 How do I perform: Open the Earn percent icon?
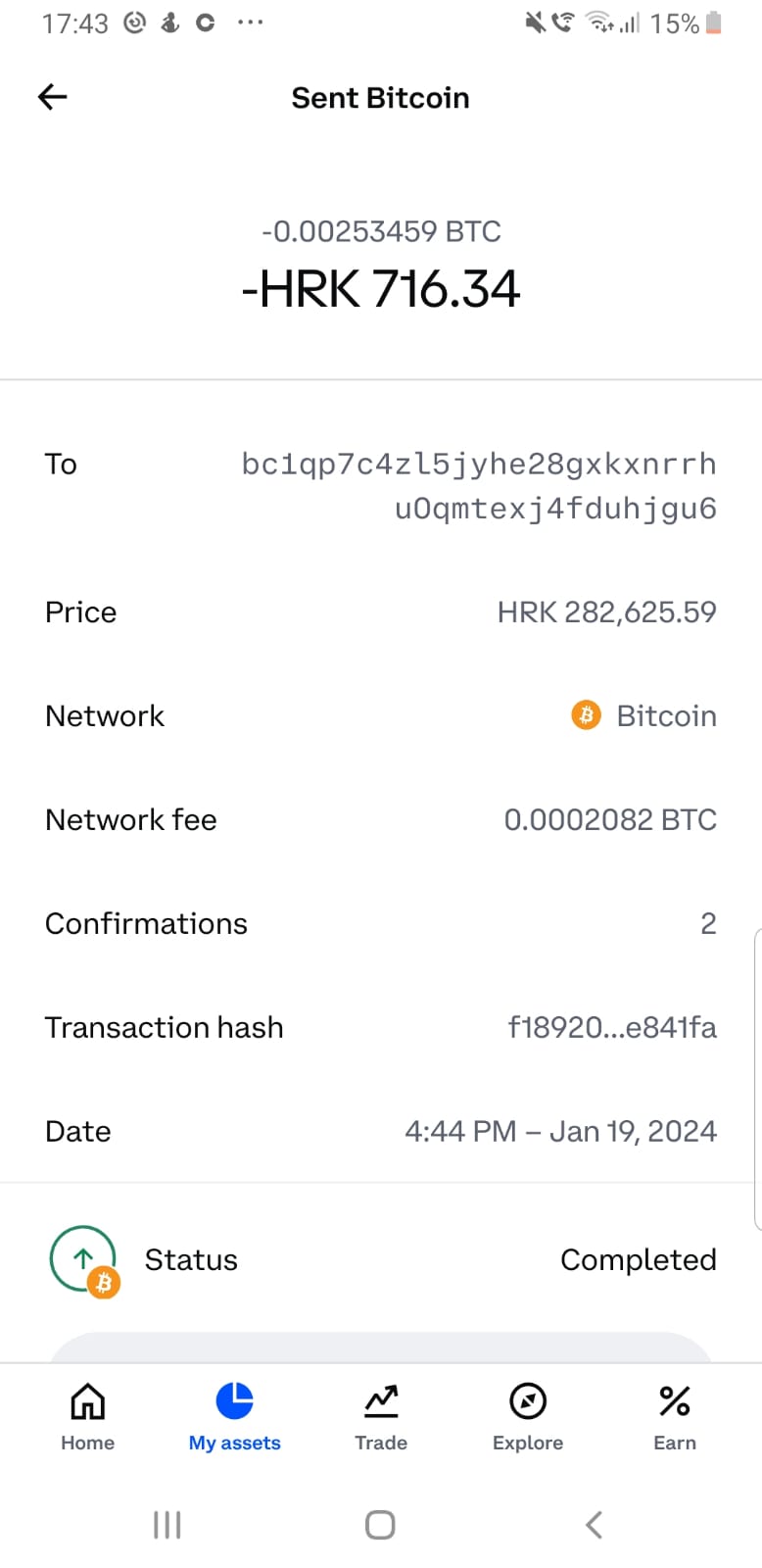click(x=675, y=1401)
